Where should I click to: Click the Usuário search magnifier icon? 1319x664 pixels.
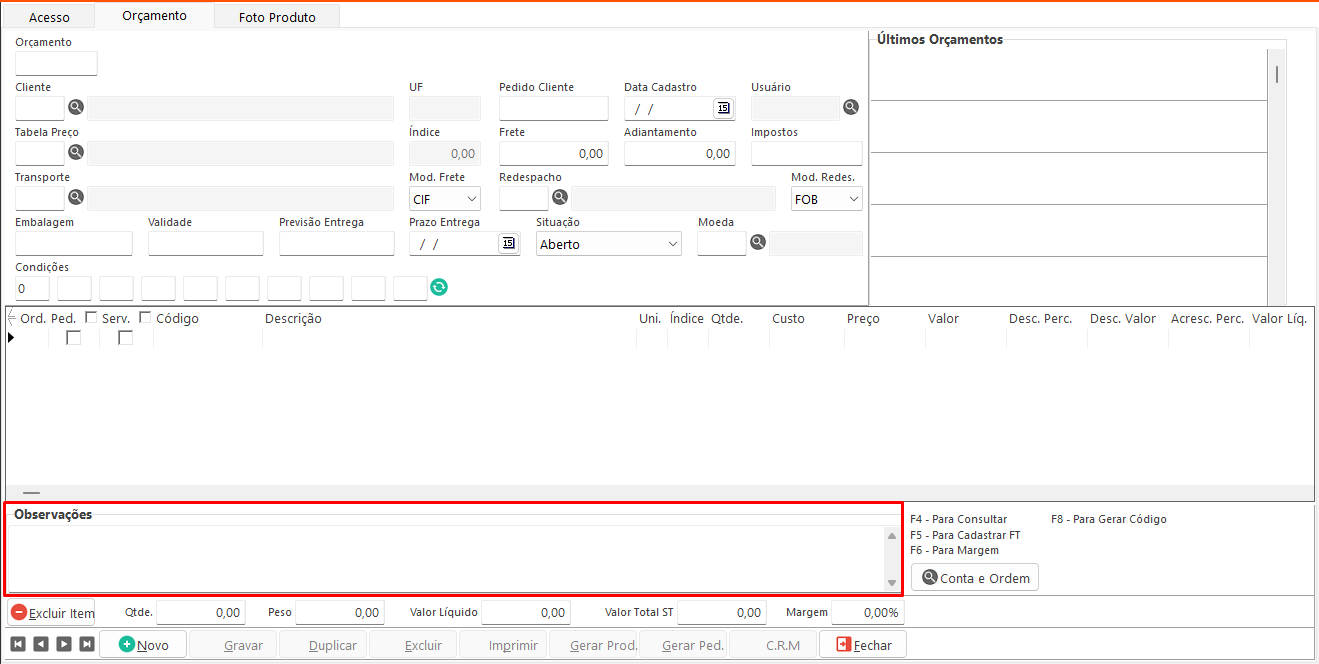[851, 108]
